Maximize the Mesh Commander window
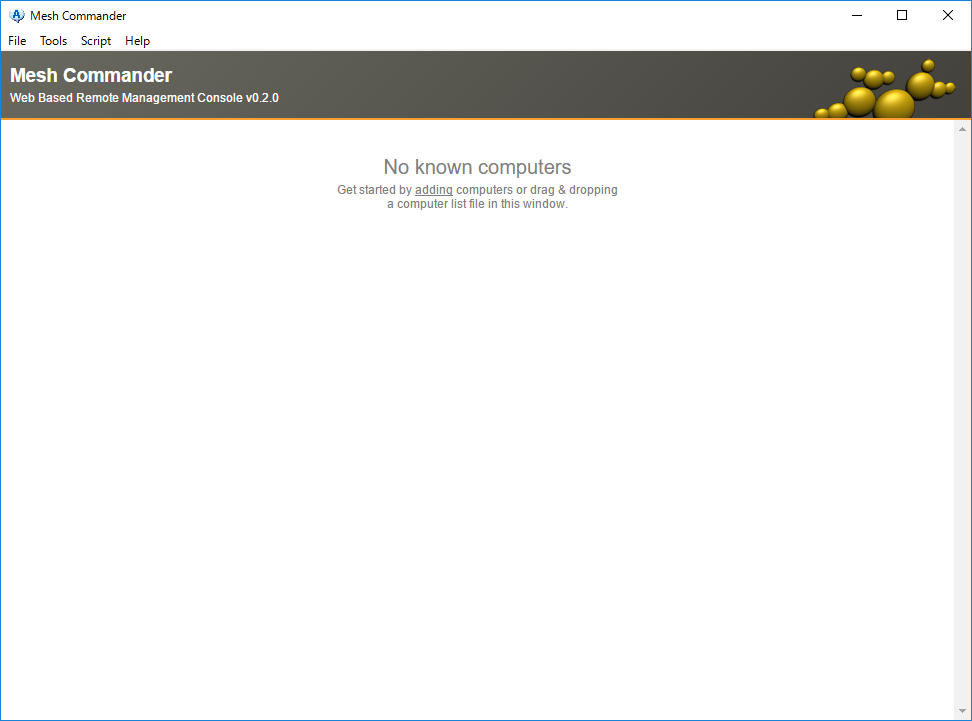 [x=902, y=15]
